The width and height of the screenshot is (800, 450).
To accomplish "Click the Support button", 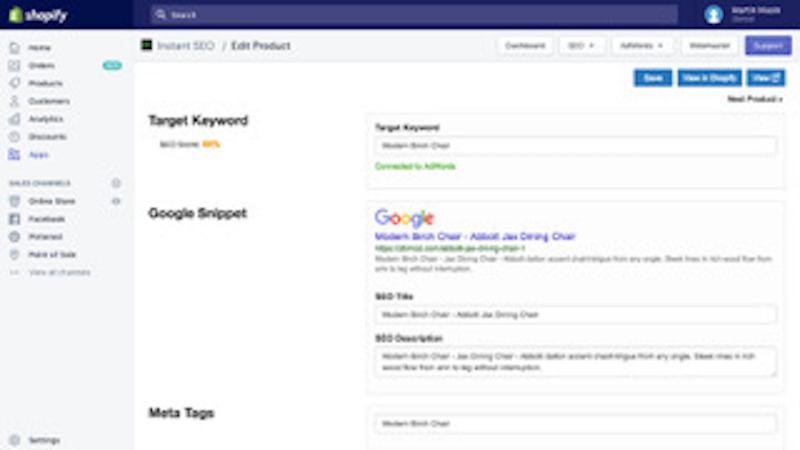I will click(x=768, y=45).
